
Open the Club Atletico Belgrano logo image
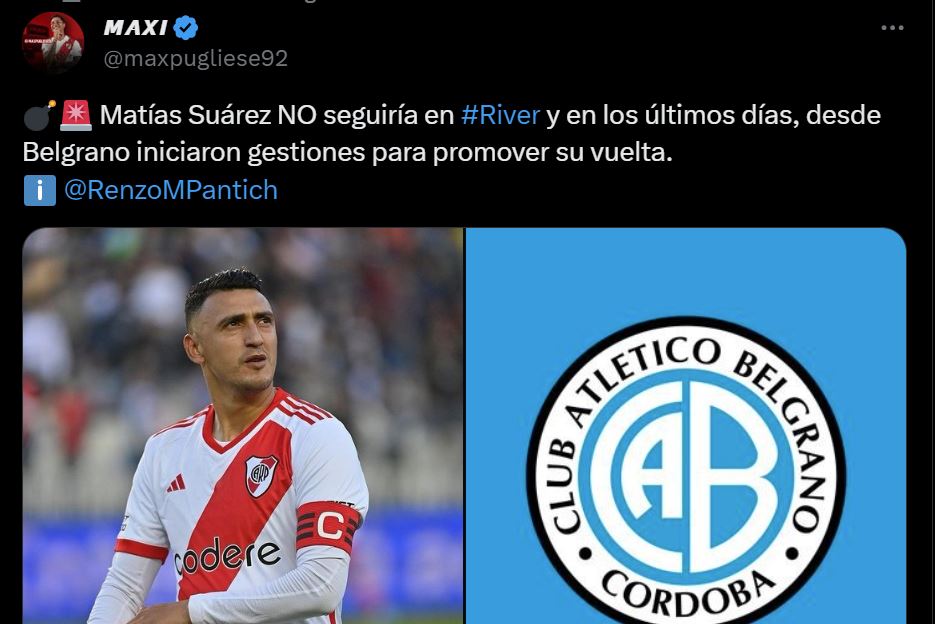[686, 426]
